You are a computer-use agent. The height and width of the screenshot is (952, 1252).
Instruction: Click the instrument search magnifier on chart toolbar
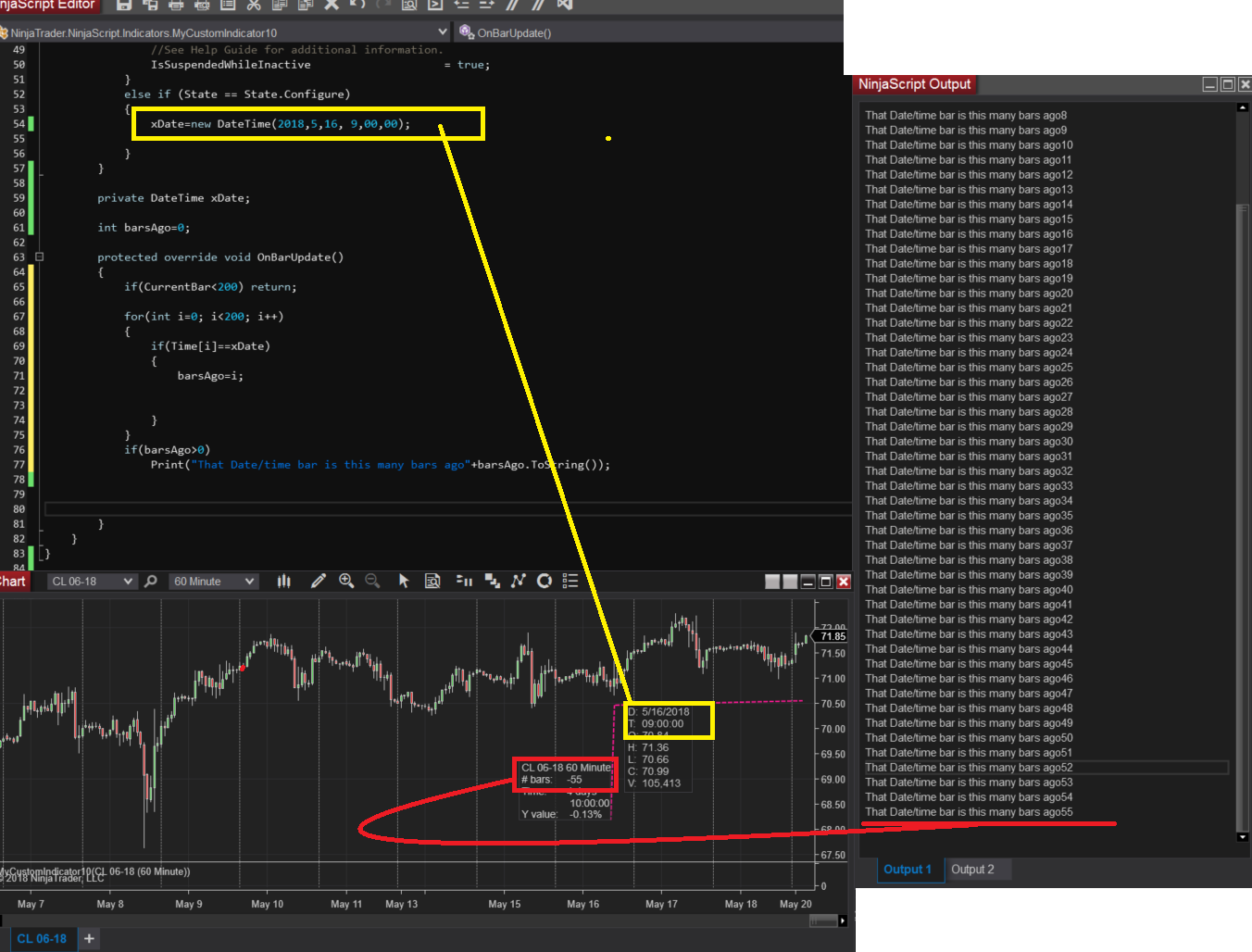click(x=151, y=581)
